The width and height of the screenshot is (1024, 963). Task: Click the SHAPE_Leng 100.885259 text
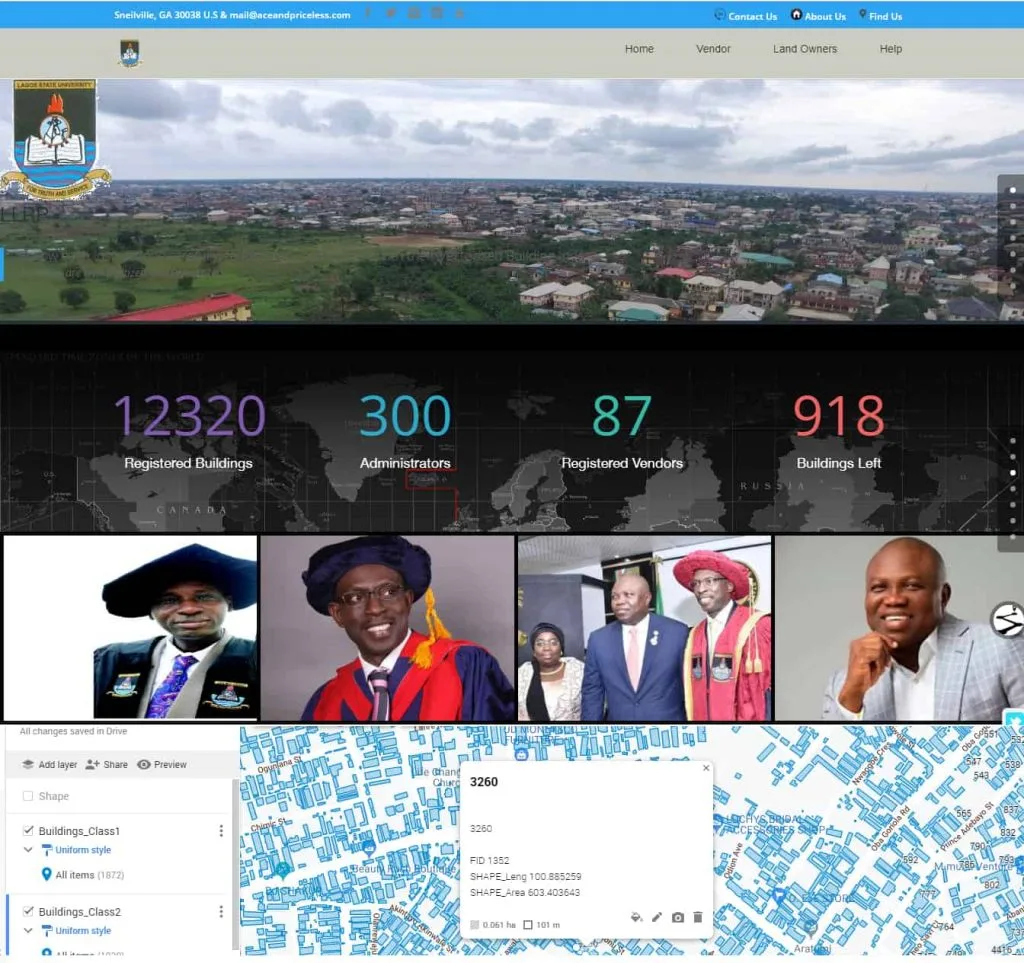click(525, 876)
